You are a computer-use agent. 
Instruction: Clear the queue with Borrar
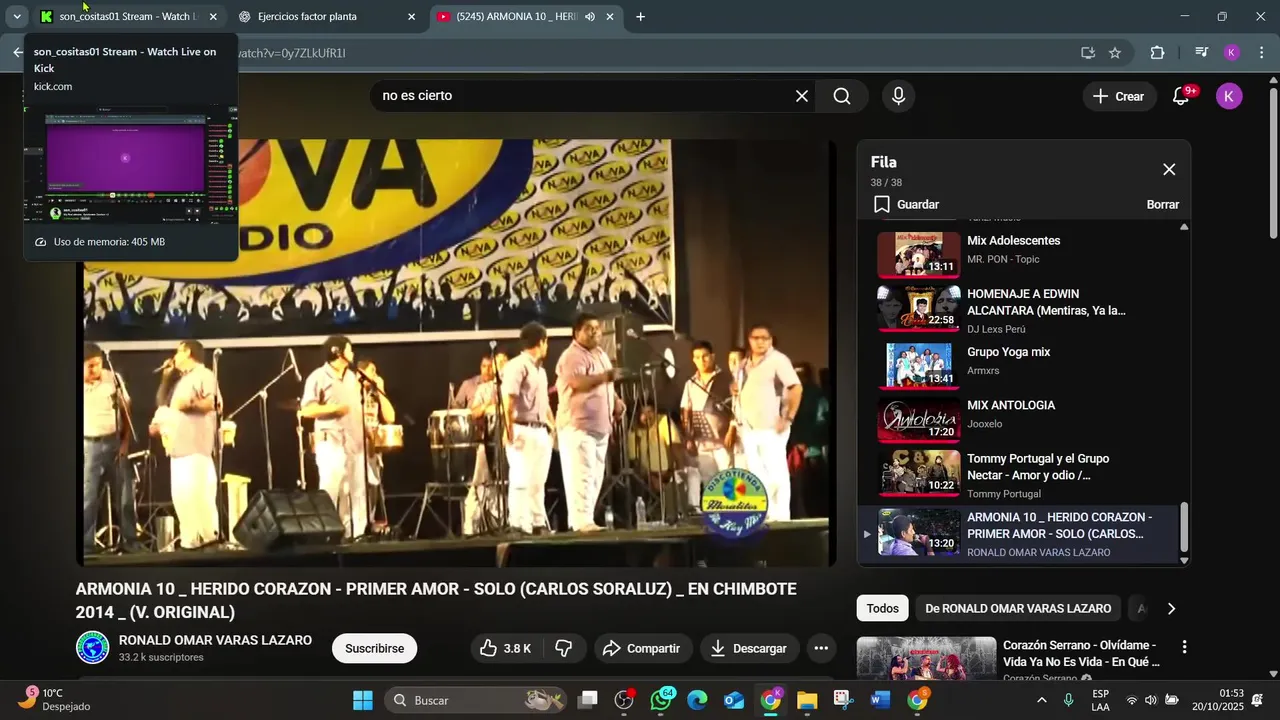[1162, 204]
